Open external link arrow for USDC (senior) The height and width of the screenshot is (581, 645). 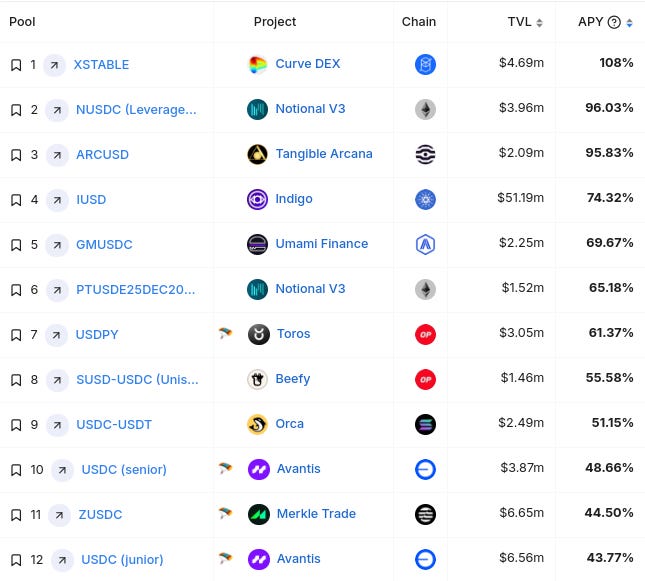pos(62,470)
